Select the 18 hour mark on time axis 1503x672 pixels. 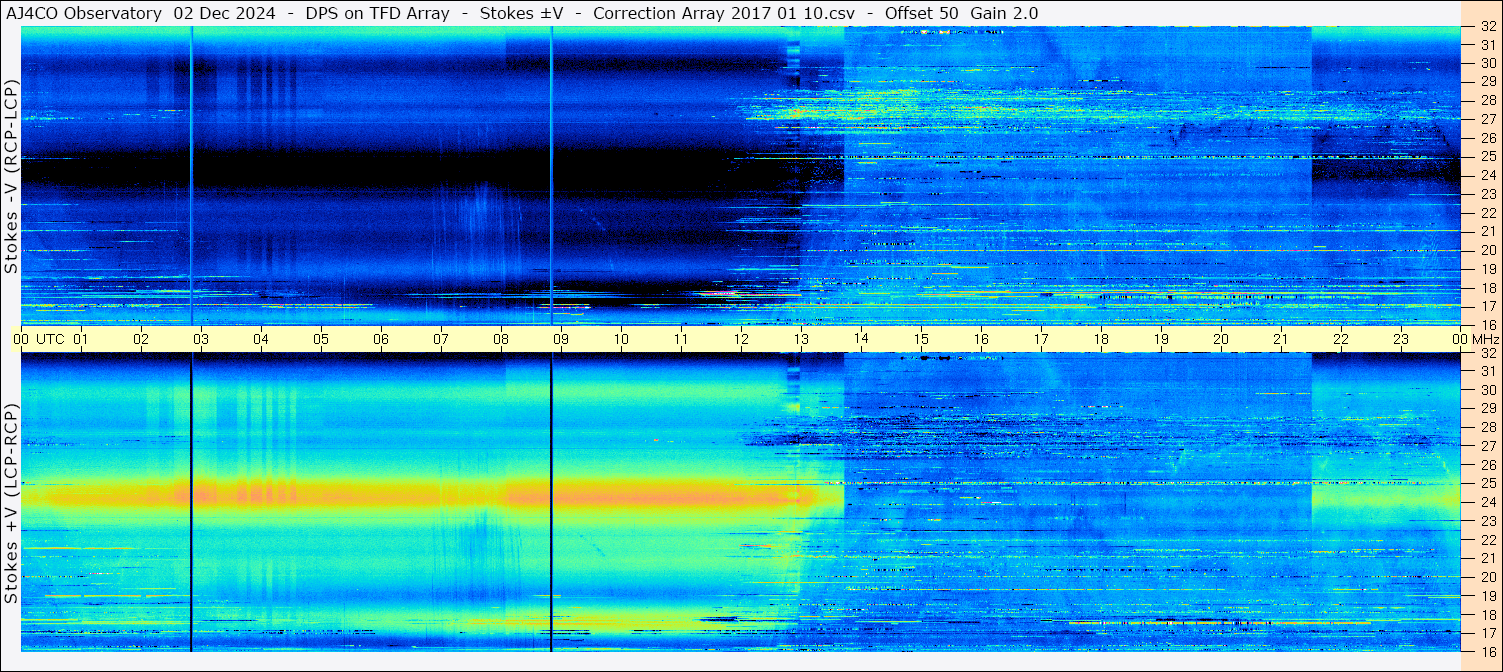(1101, 339)
